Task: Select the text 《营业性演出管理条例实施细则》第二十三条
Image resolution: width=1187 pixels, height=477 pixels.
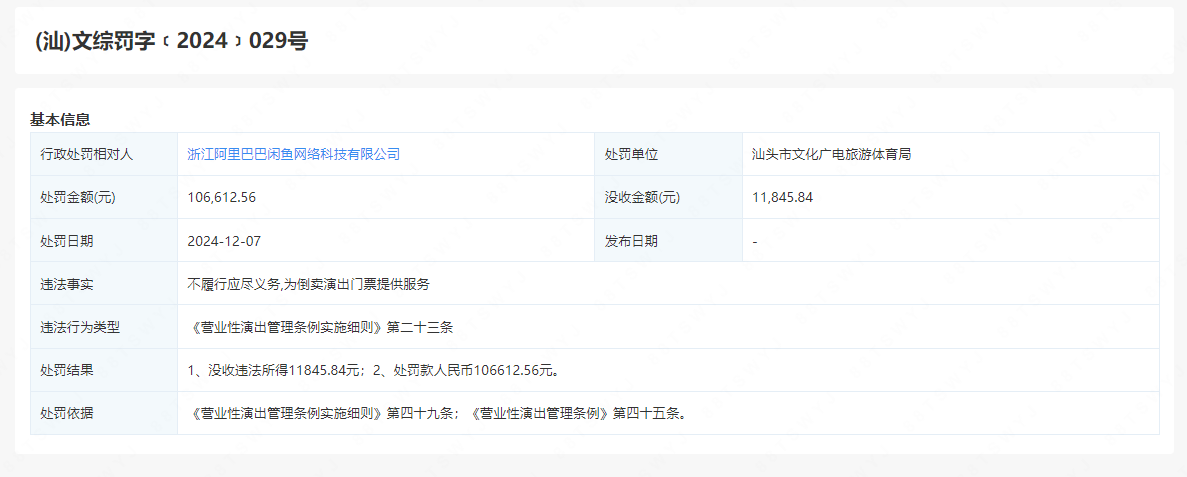Action: 320,328
